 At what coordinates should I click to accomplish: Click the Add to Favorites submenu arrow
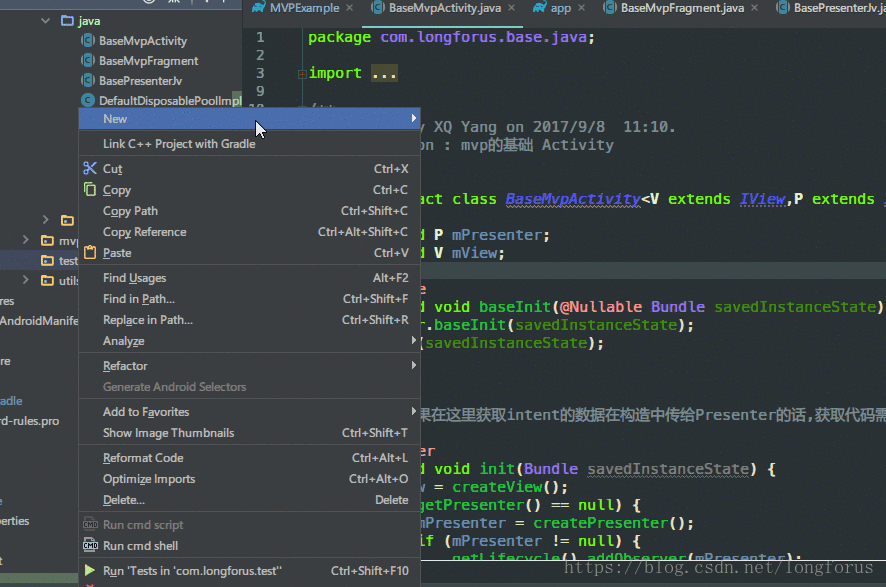coord(414,411)
